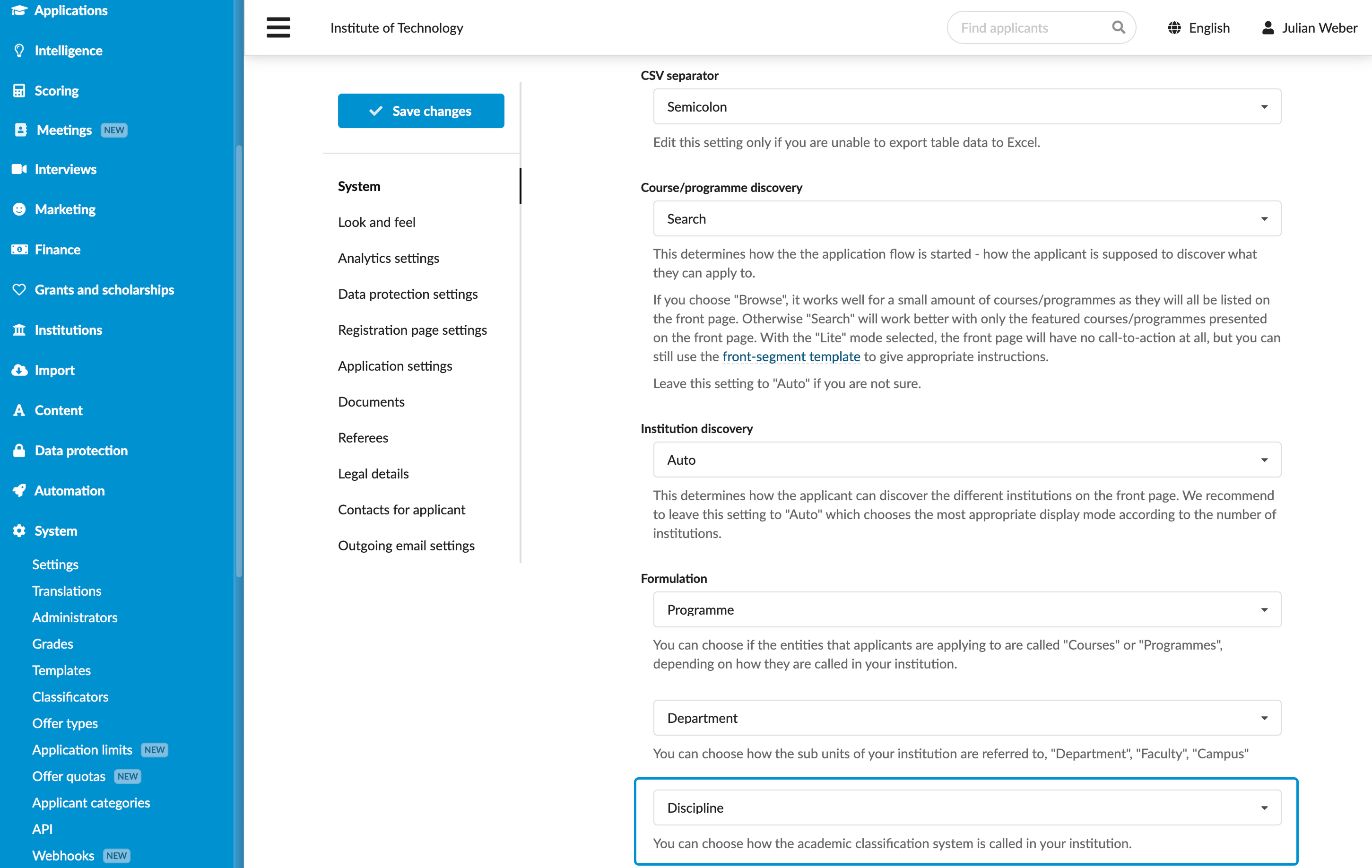Viewport: 1372px width, 868px height.
Task: Click the Automation rocket icon
Action: point(19,490)
